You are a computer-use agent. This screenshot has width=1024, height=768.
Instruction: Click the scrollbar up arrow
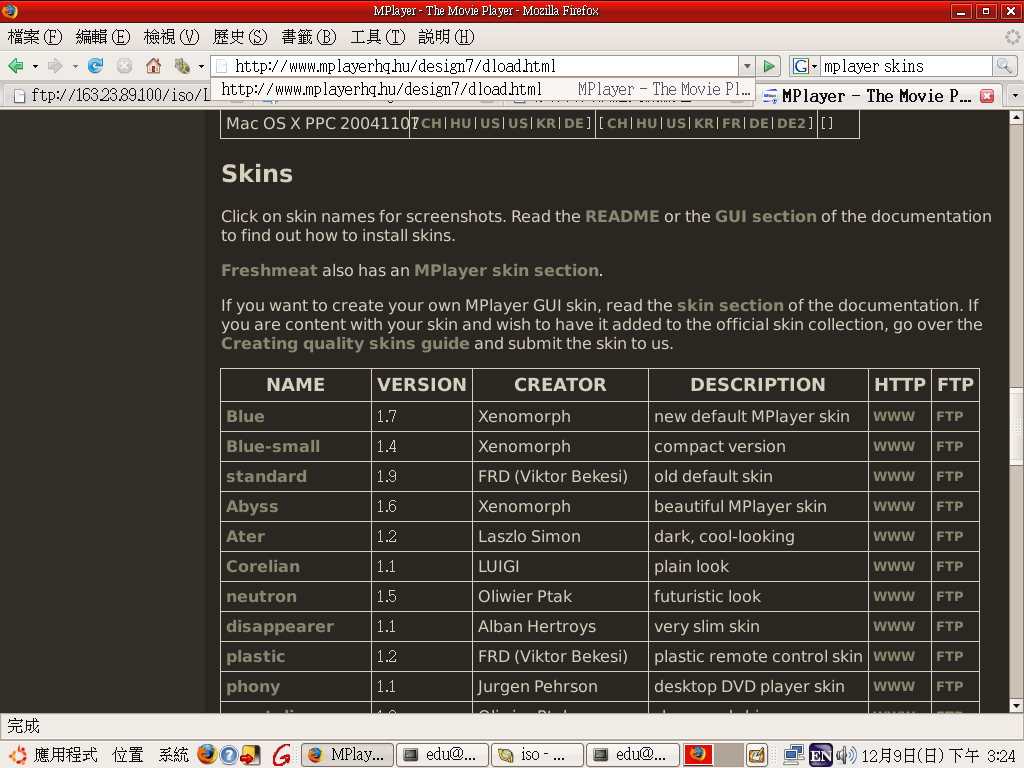(1016, 118)
